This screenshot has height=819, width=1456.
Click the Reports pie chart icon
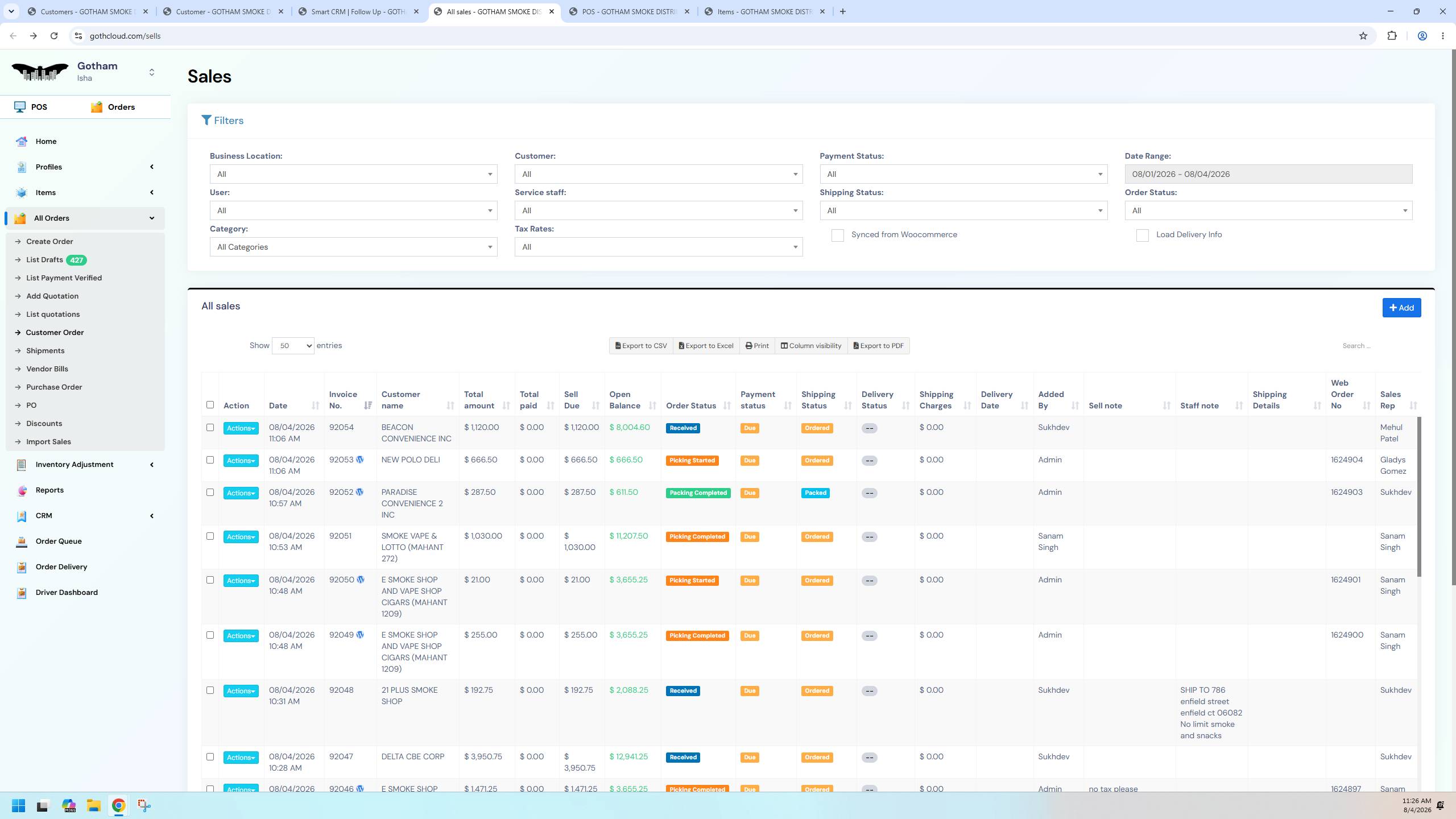point(22,490)
